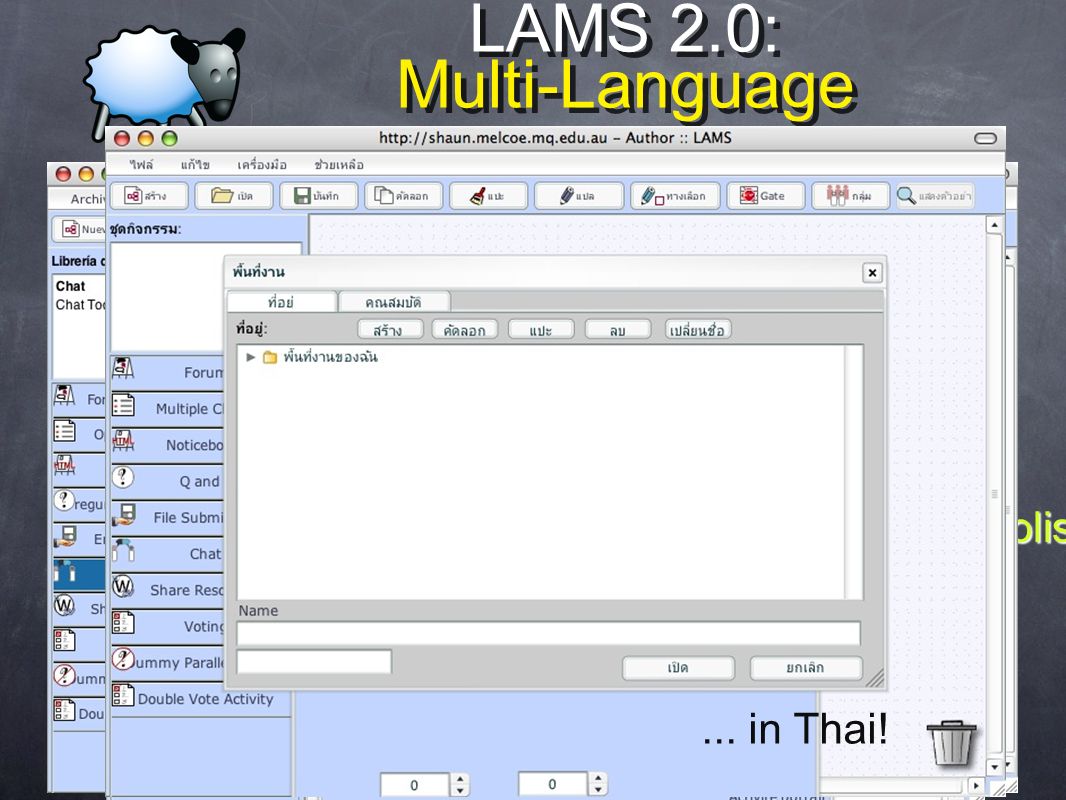This screenshot has height=800, width=1066.
Task: Select the File Submit activity icon
Action: click(123, 514)
